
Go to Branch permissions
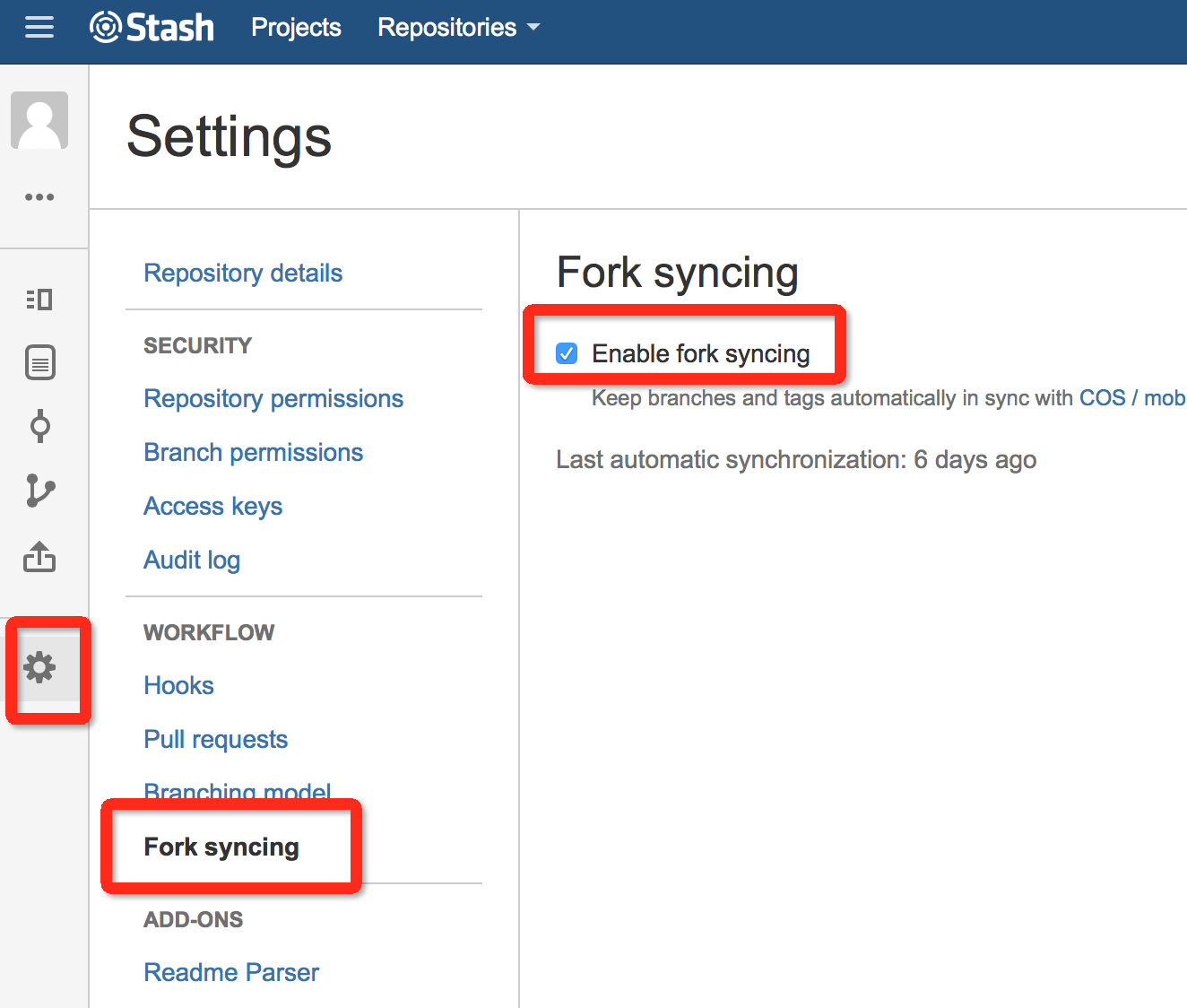(x=254, y=452)
